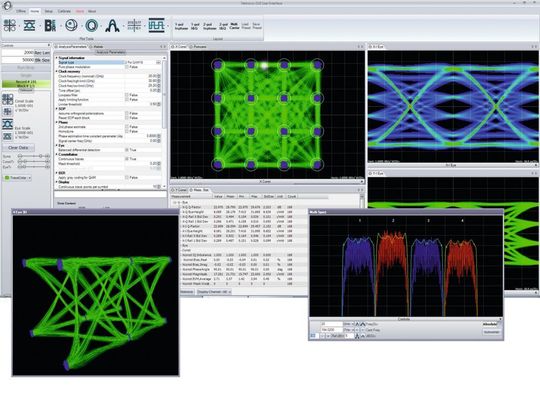Open the measurement table plot tool in the ribbon
The image size is (540, 394).
tap(134, 25)
